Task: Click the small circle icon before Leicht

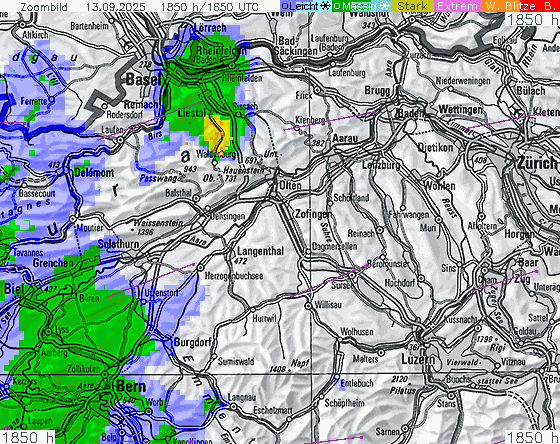Action: pyautogui.click(x=285, y=6)
